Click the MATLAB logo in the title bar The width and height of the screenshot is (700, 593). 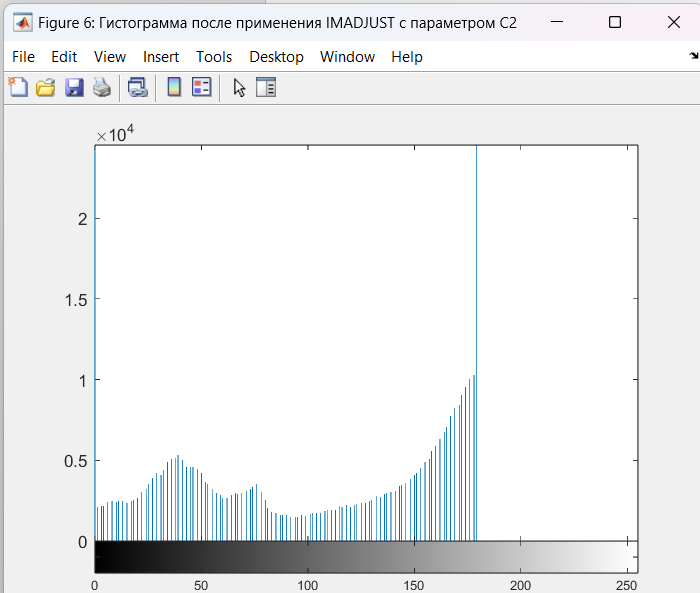[22, 22]
